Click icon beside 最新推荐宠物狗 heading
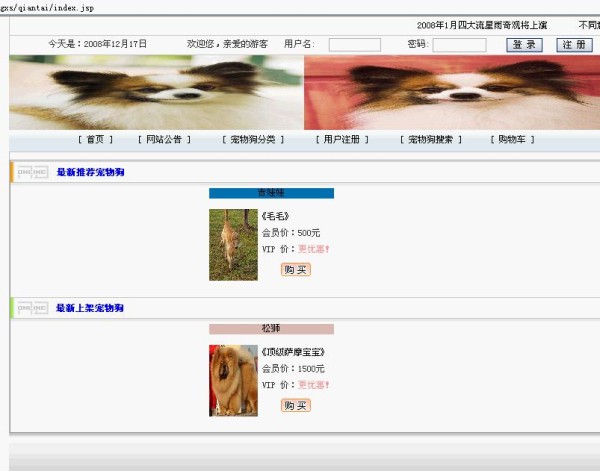 click(x=33, y=172)
